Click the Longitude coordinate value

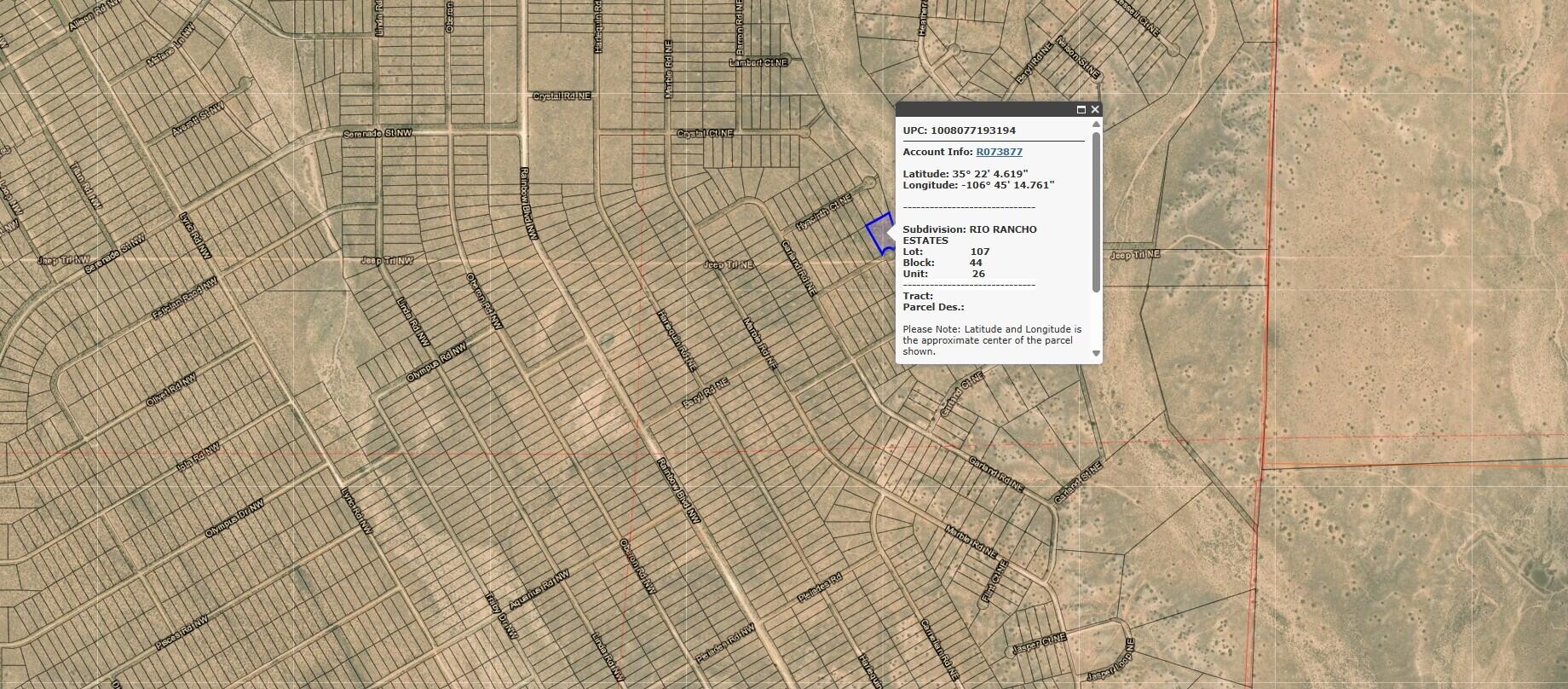1008,185
